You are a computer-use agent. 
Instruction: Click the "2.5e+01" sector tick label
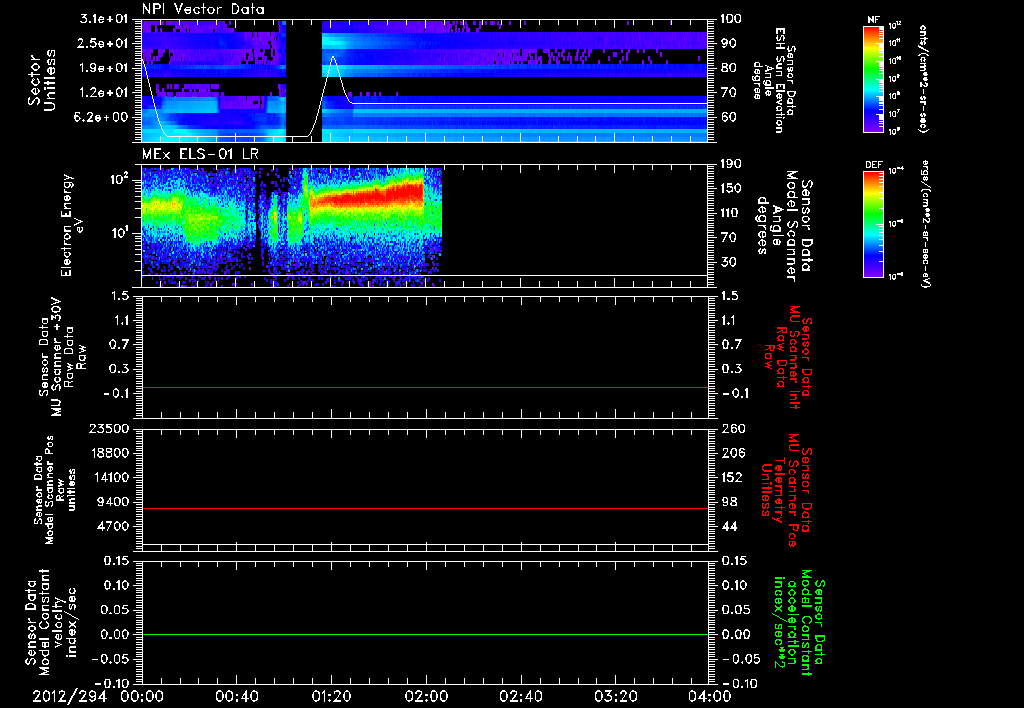(x=101, y=43)
